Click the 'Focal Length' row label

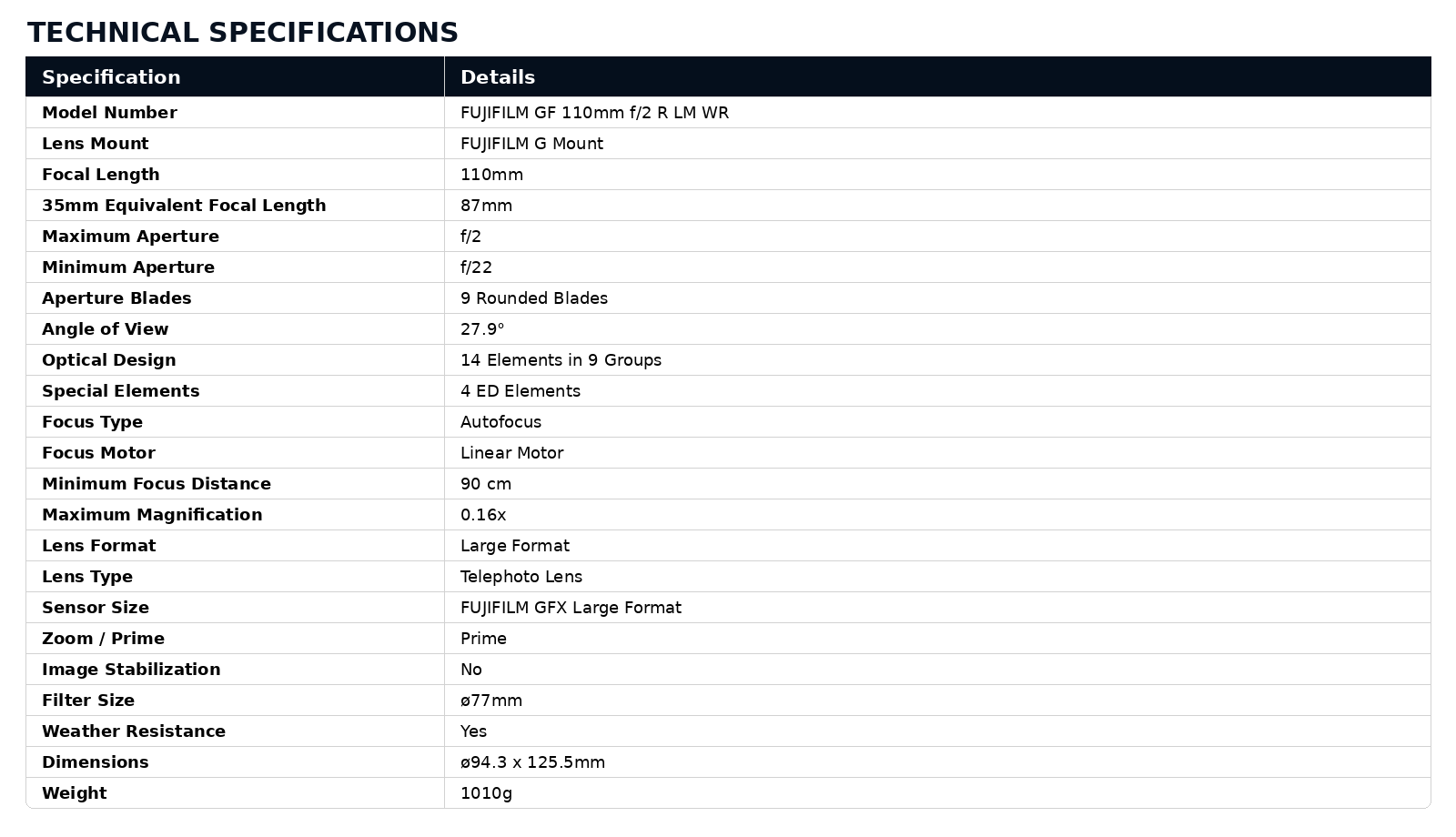click(100, 175)
